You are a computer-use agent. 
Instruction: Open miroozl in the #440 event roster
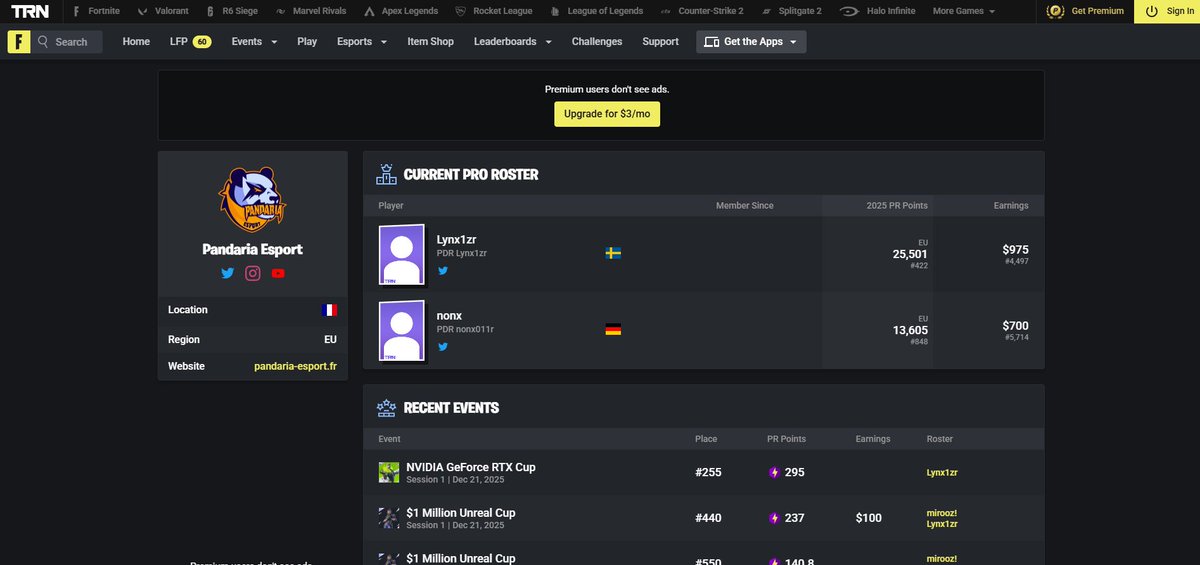tap(942, 513)
